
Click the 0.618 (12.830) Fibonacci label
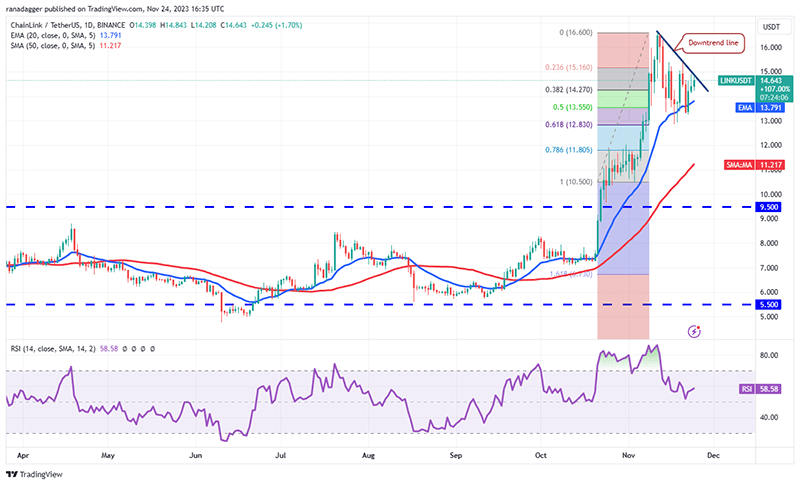click(x=569, y=124)
